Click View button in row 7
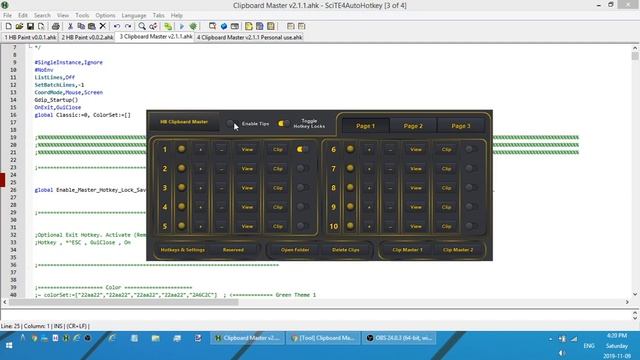The image size is (640, 360). coord(416,169)
